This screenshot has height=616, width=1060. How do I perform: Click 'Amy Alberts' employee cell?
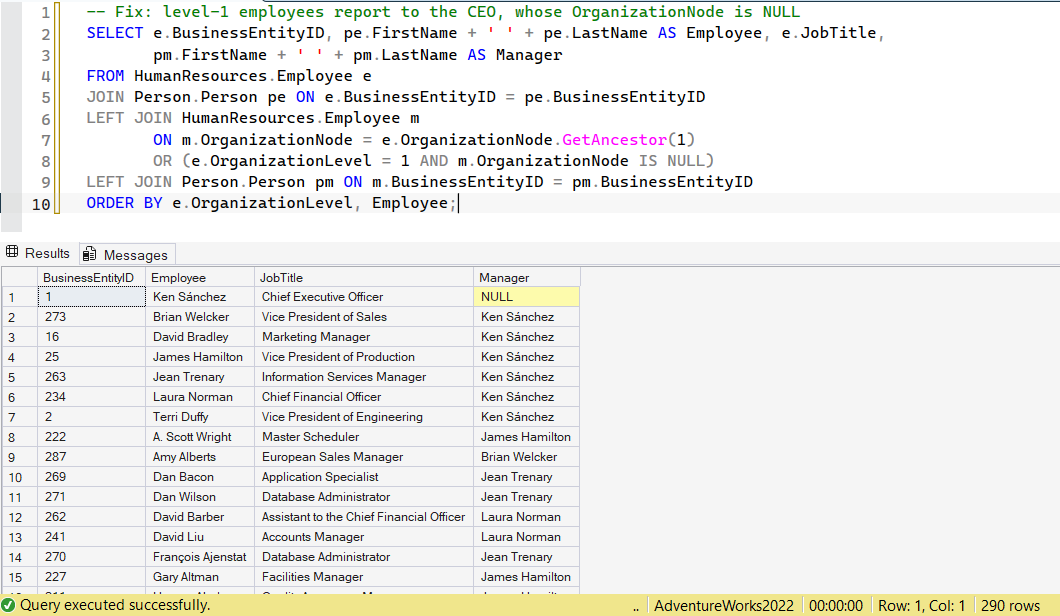pos(199,456)
